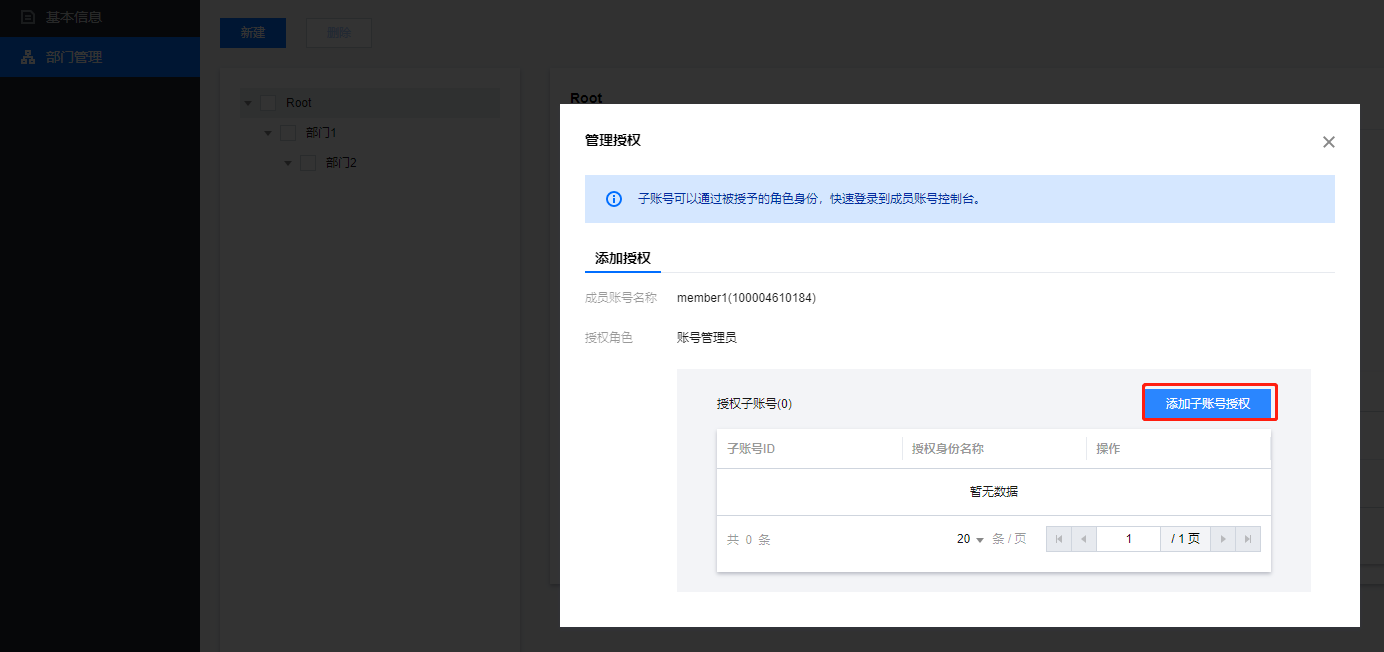Close the 管理授权 dialog
1384x652 pixels.
(1328, 142)
